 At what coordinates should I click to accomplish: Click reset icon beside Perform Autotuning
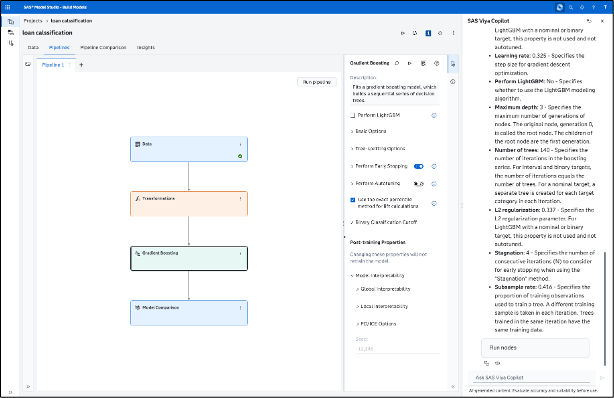click(x=434, y=184)
